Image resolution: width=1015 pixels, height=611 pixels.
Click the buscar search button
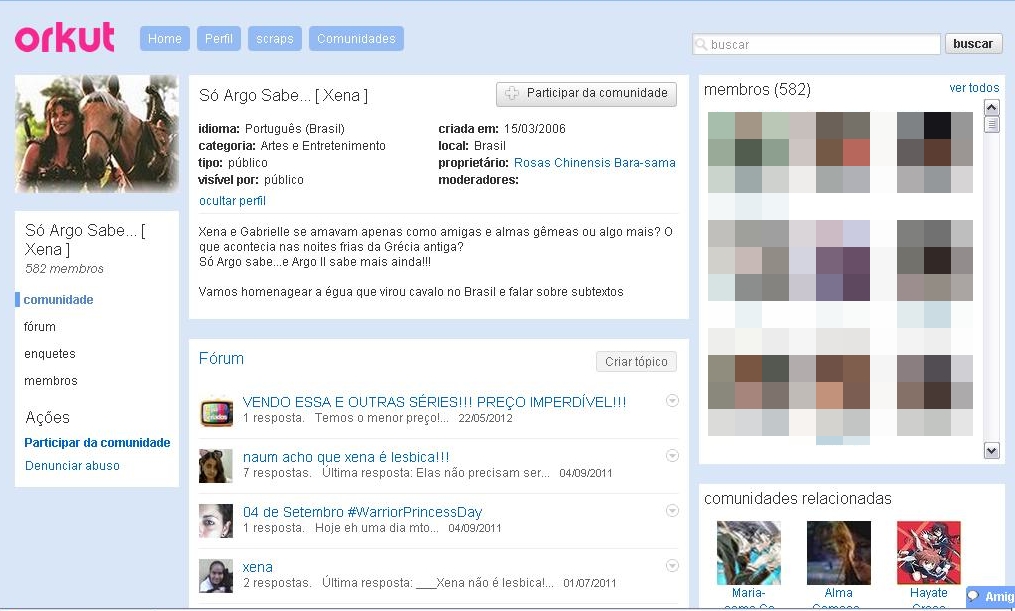pyautogui.click(x=973, y=44)
